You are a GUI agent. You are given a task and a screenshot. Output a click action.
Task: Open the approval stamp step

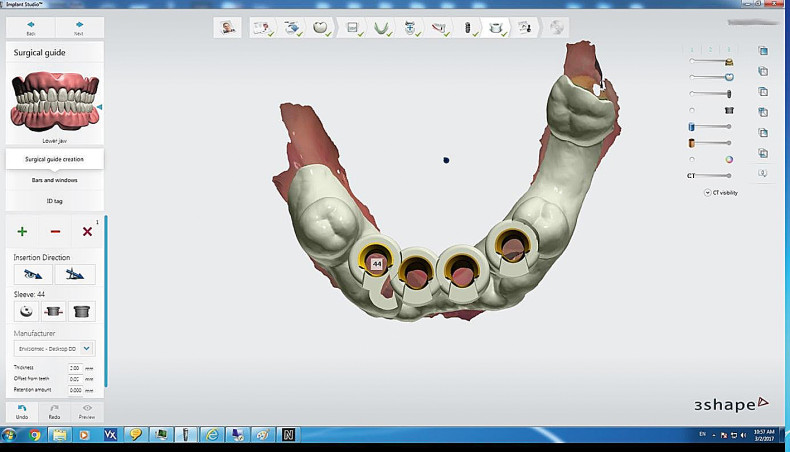(x=525, y=28)
